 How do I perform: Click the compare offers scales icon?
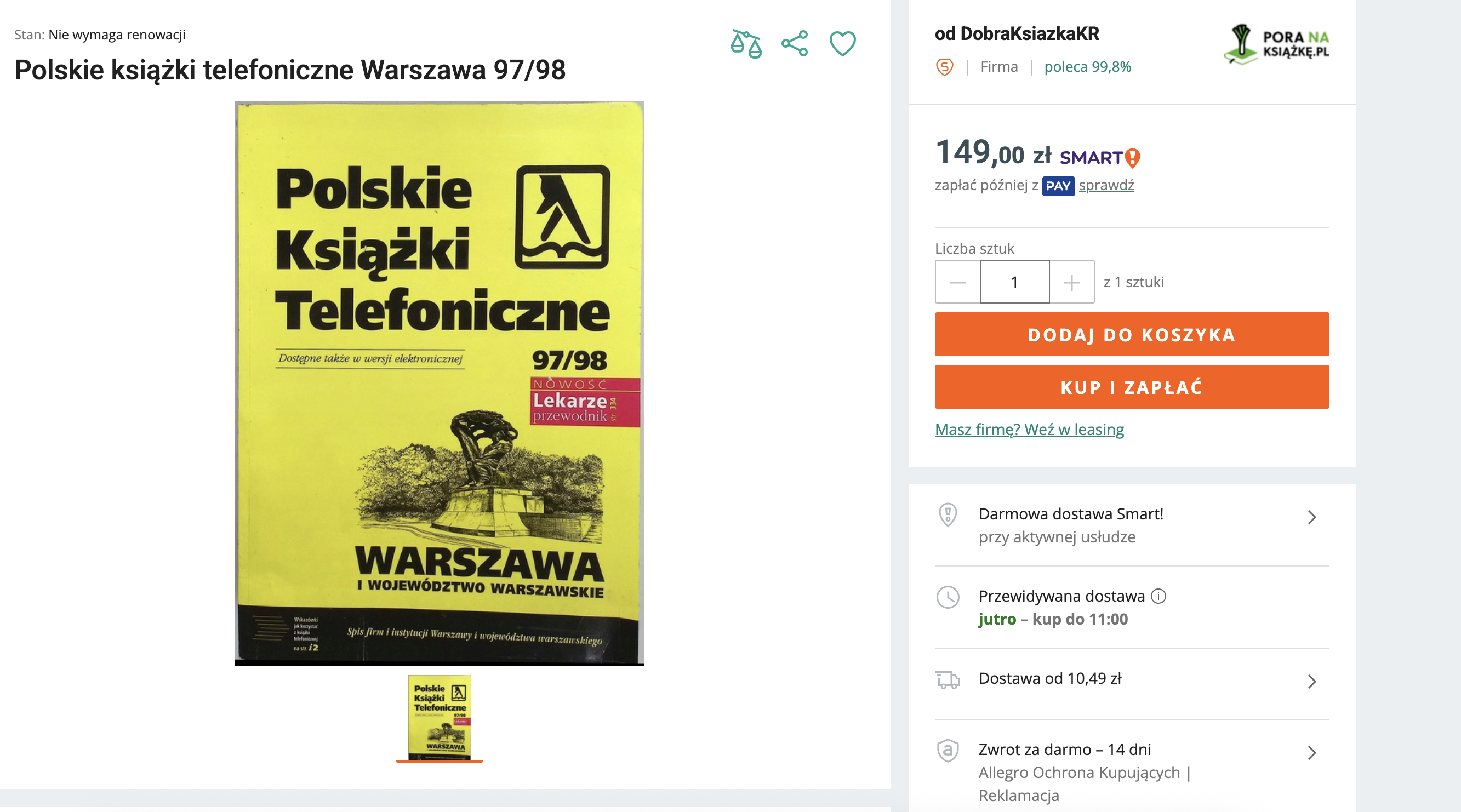point(746,44)
